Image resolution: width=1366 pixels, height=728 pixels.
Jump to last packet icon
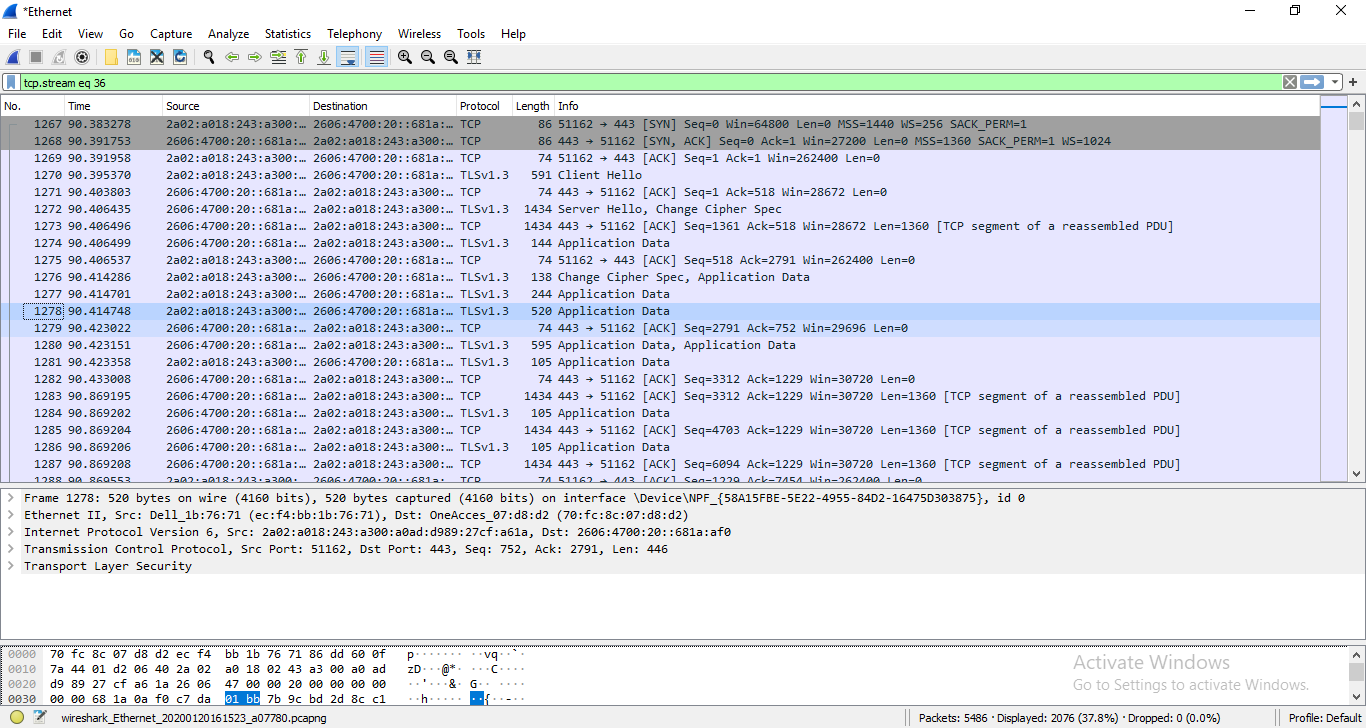pos(324,57)
